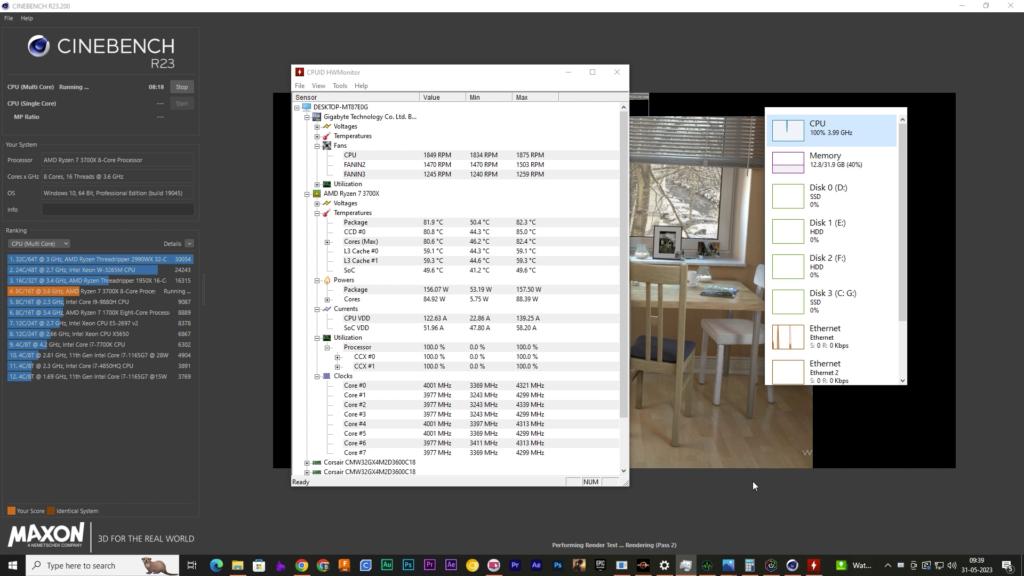Click Start for the CPU Single Core test
Viewport: 1024px width, 576px height.
click(182, 103)
